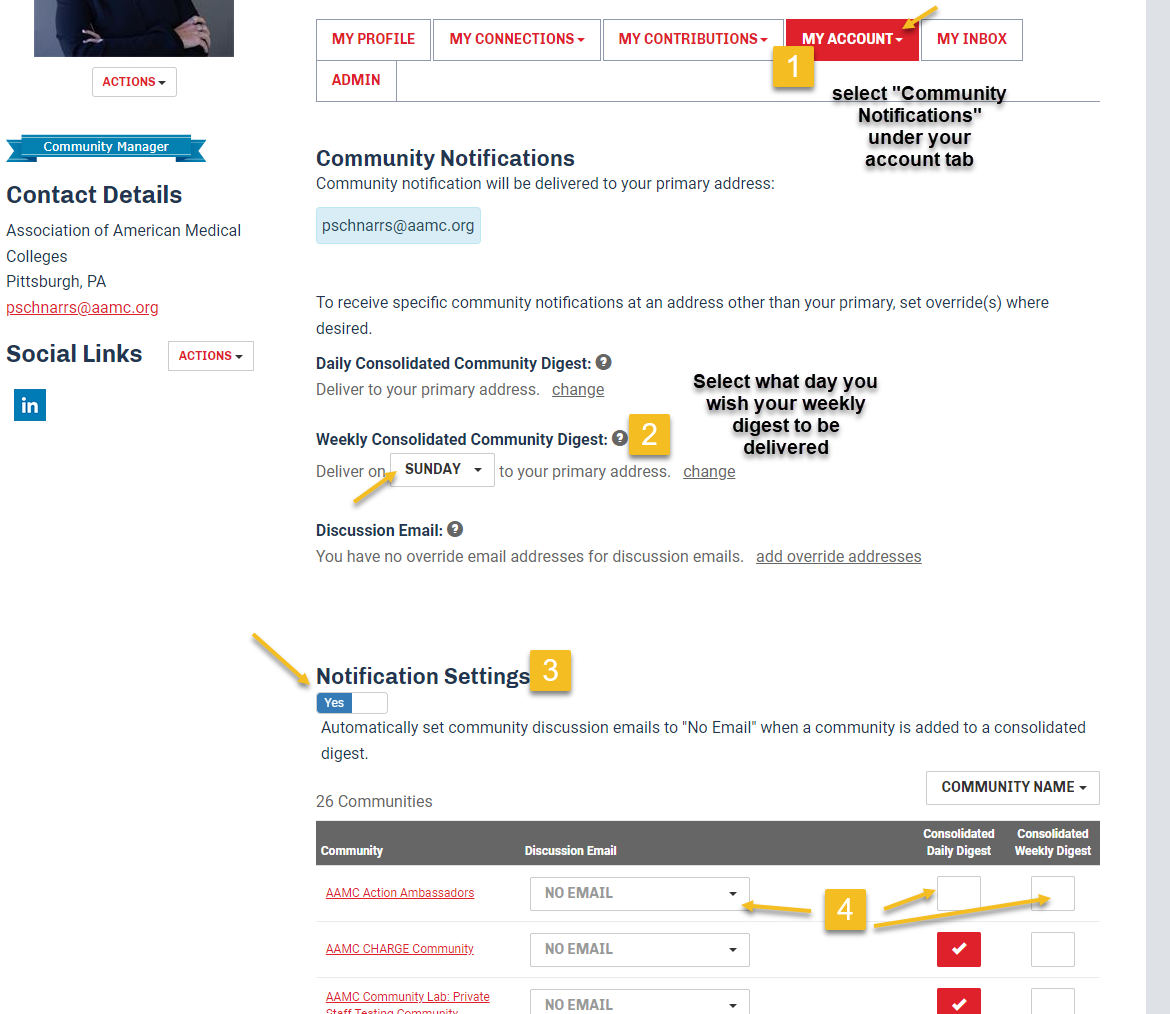This screenshot has height=1014, width=1170.
Task: Open the SUNDAY weekly delivery day dropdown
Action: (442, 469)
